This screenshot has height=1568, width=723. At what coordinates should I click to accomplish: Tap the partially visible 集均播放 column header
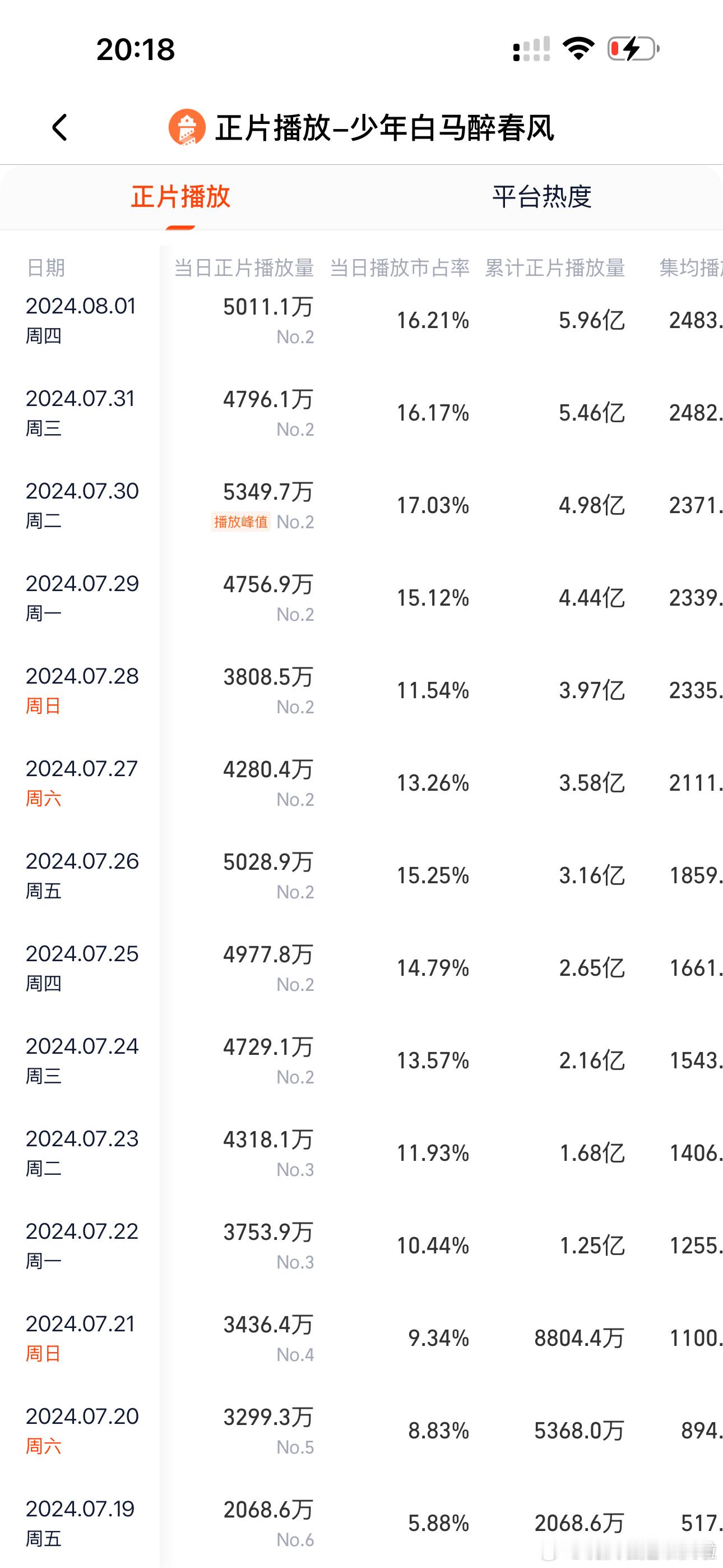(692, 268)
